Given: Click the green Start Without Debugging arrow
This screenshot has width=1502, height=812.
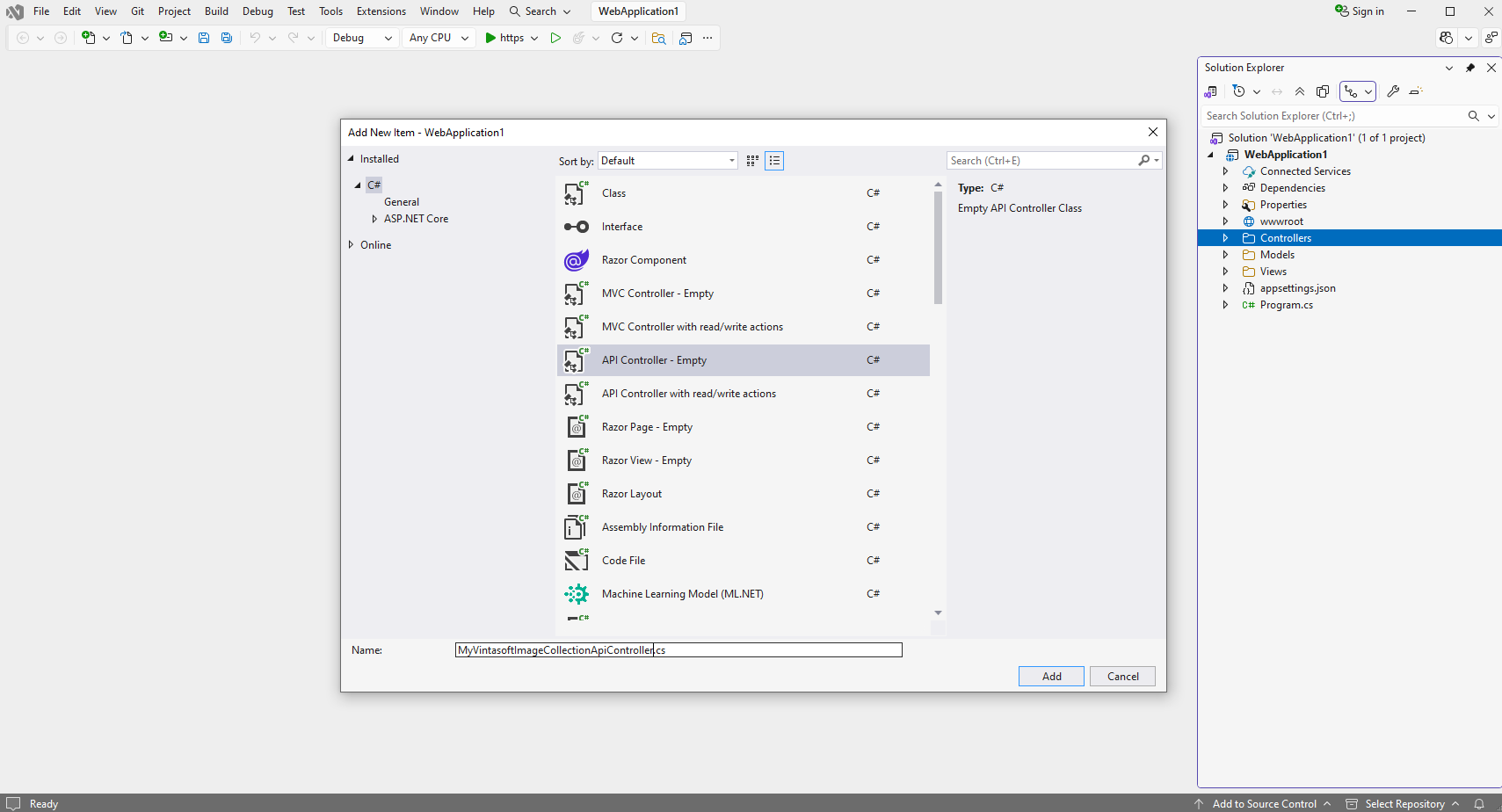Looking at the screenshot, I should pos(555,38).
